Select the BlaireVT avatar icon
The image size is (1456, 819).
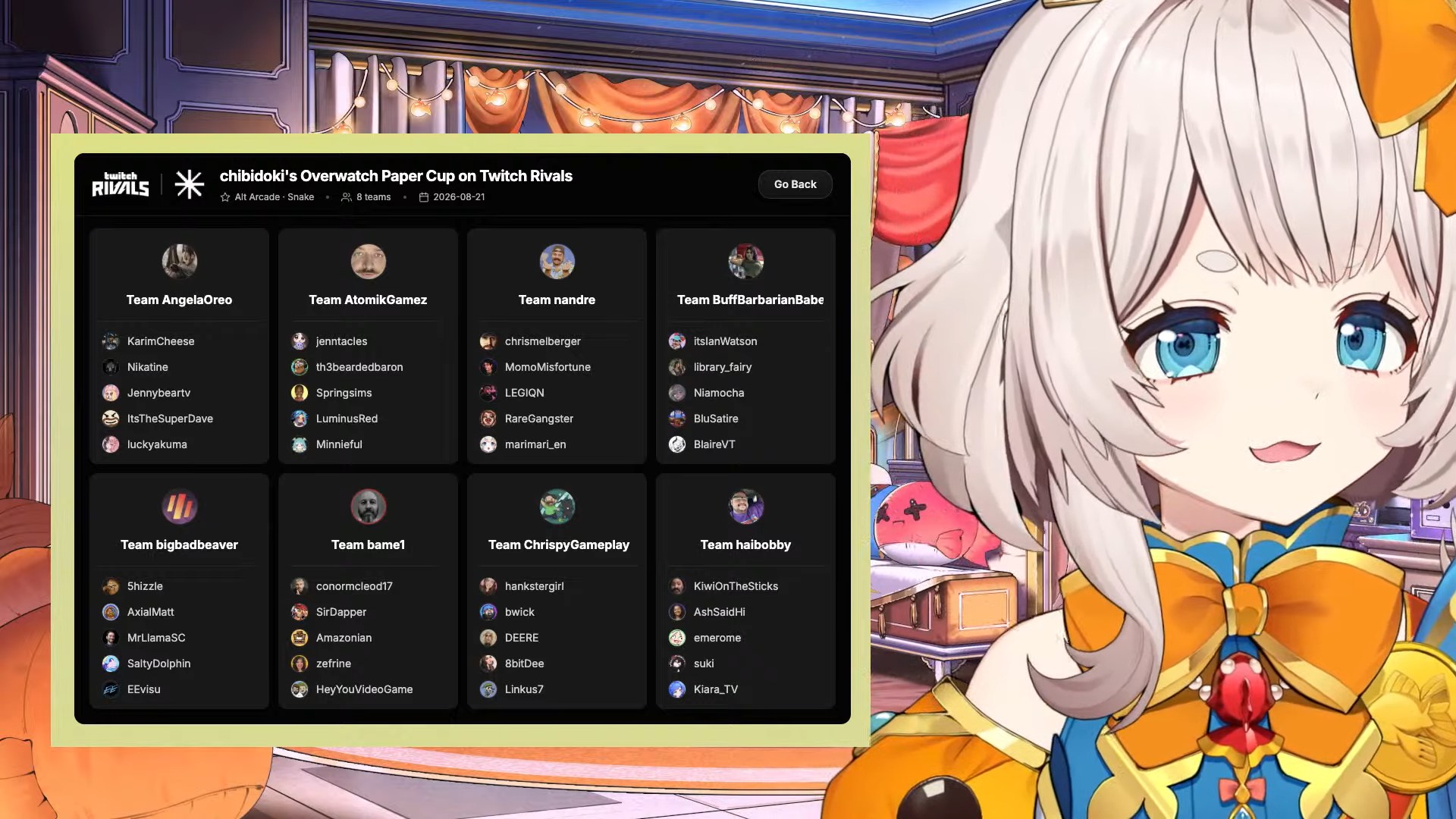point(677,444)
